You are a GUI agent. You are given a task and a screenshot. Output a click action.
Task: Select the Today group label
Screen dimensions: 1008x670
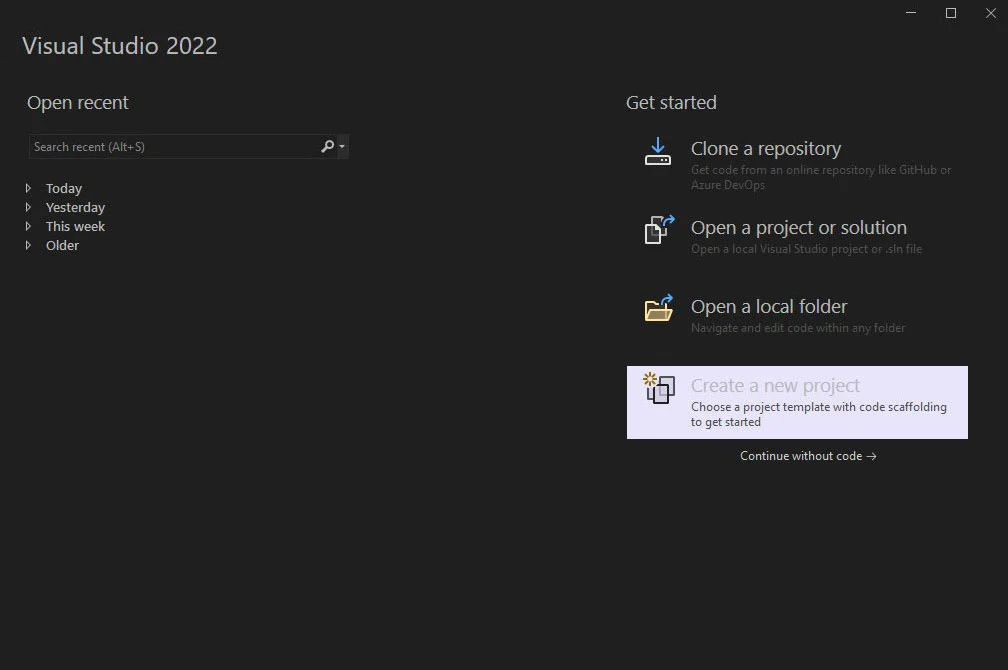66,188
